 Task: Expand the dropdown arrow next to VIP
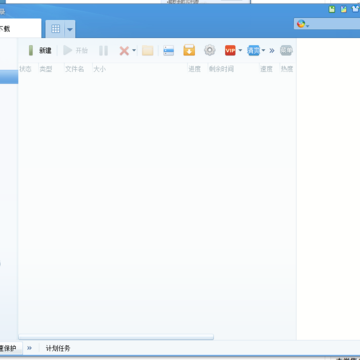coord(240,51)
